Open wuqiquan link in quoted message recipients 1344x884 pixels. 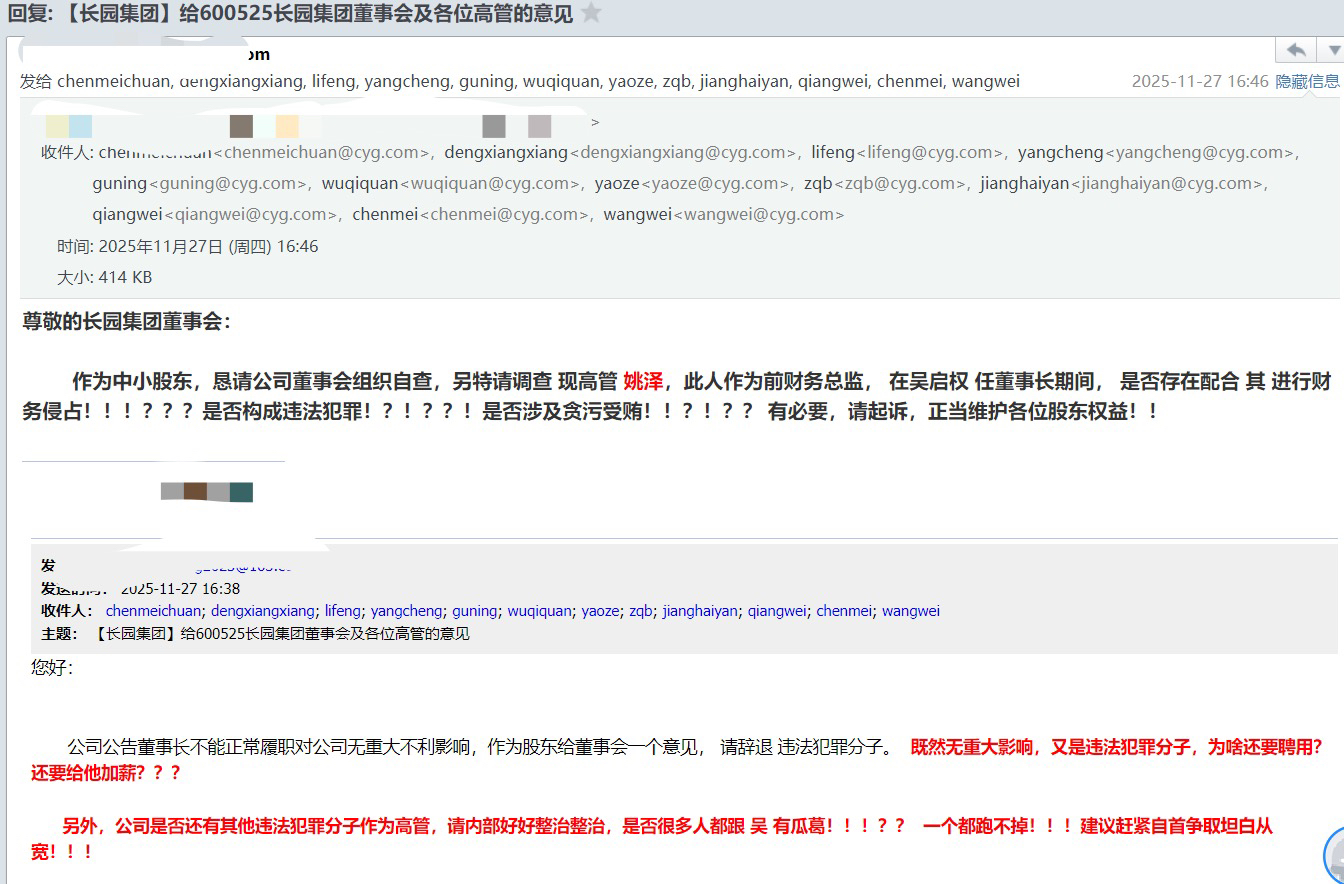(539, 611)
